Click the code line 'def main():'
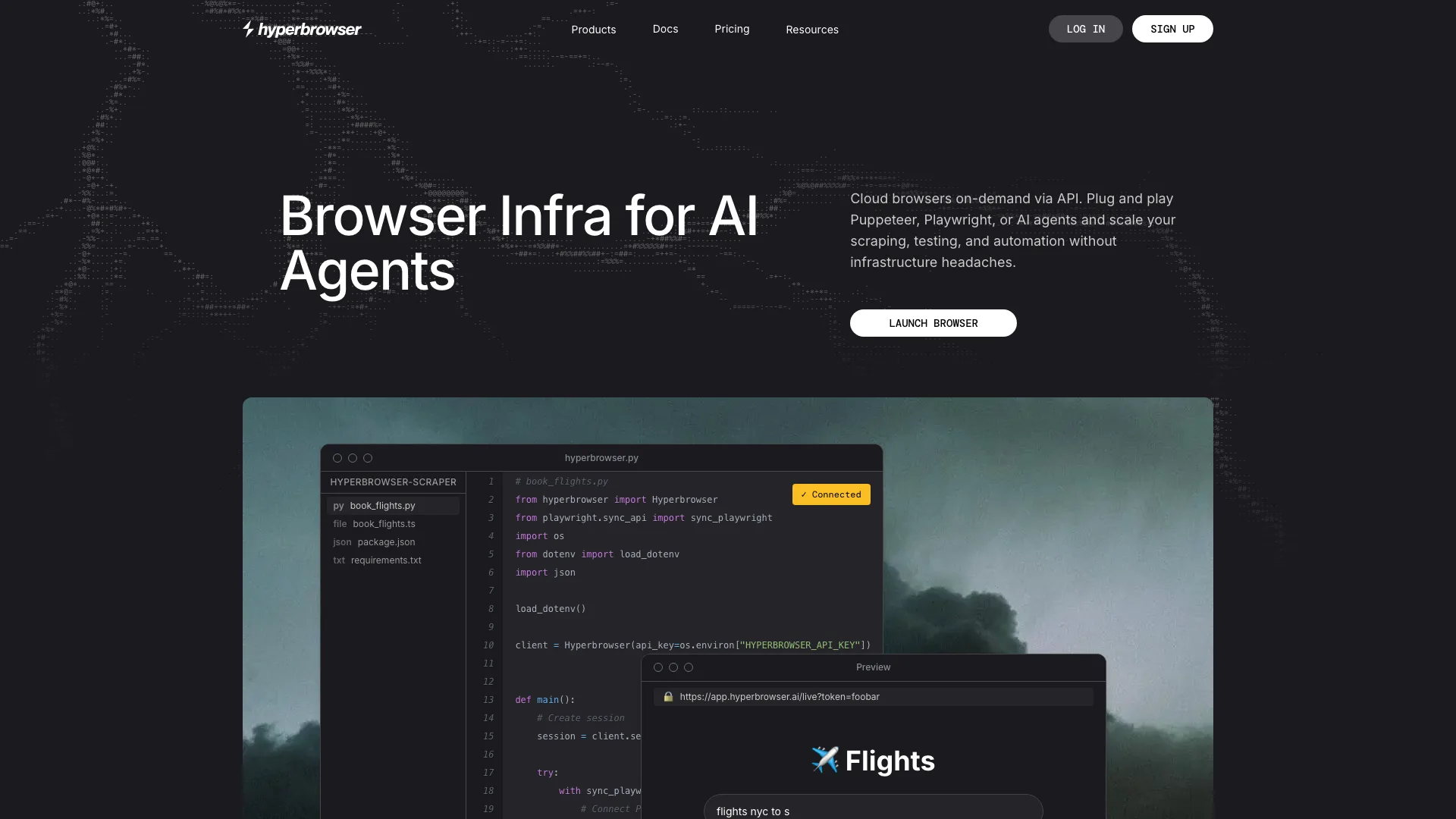The height and width of the screenshot is (819, 1456). [545, 700]
